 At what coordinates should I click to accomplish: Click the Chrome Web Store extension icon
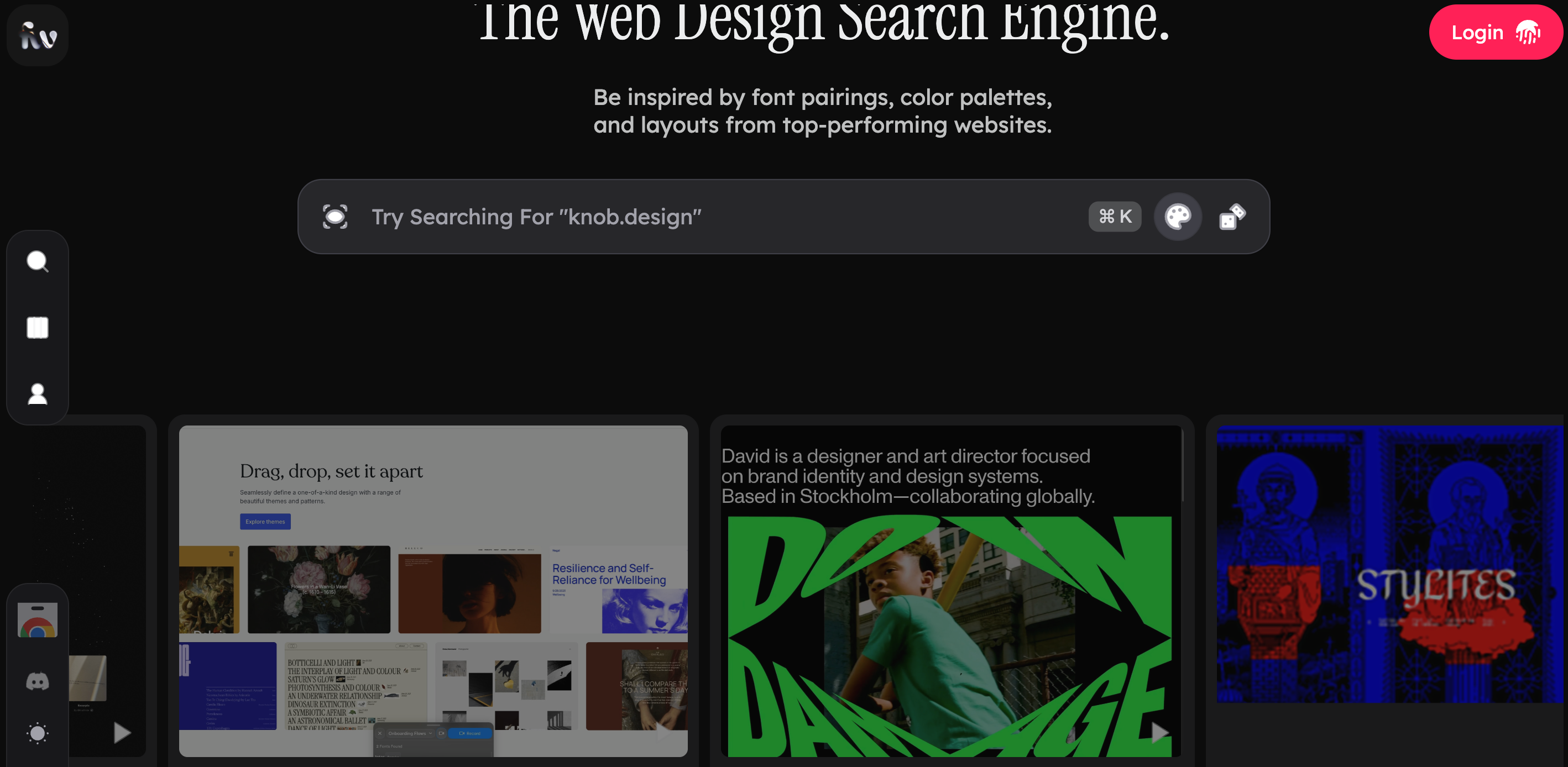[38, 620]
